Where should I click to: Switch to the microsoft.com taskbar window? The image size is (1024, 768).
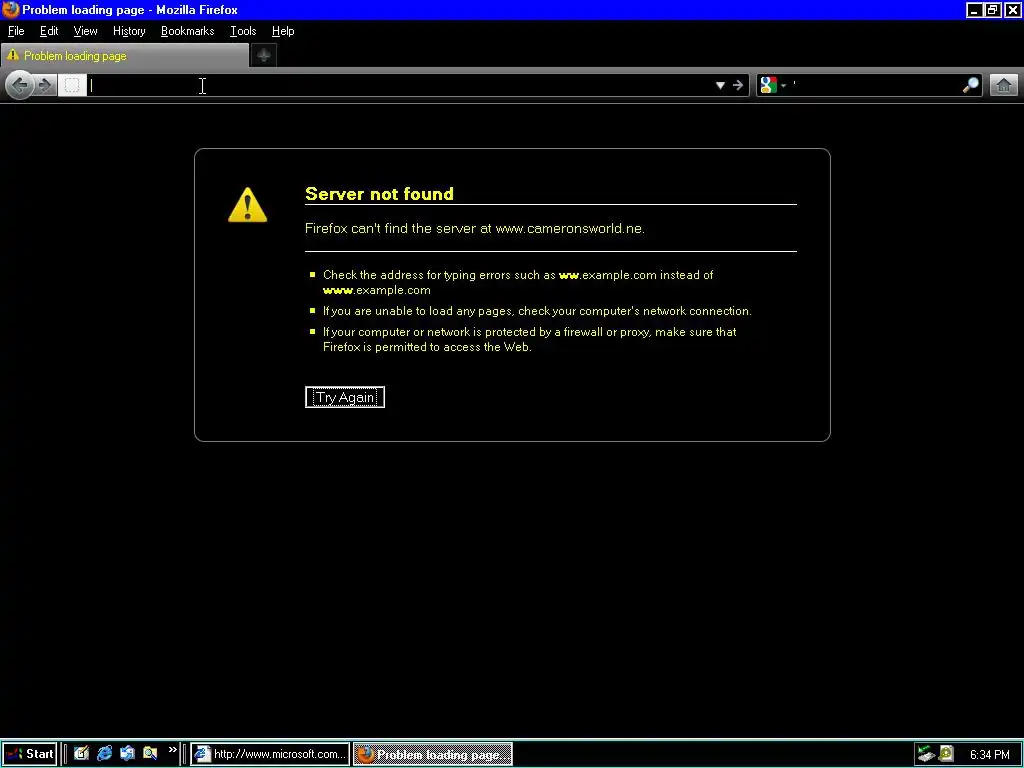pyautogui.click(x=270, y=754)
